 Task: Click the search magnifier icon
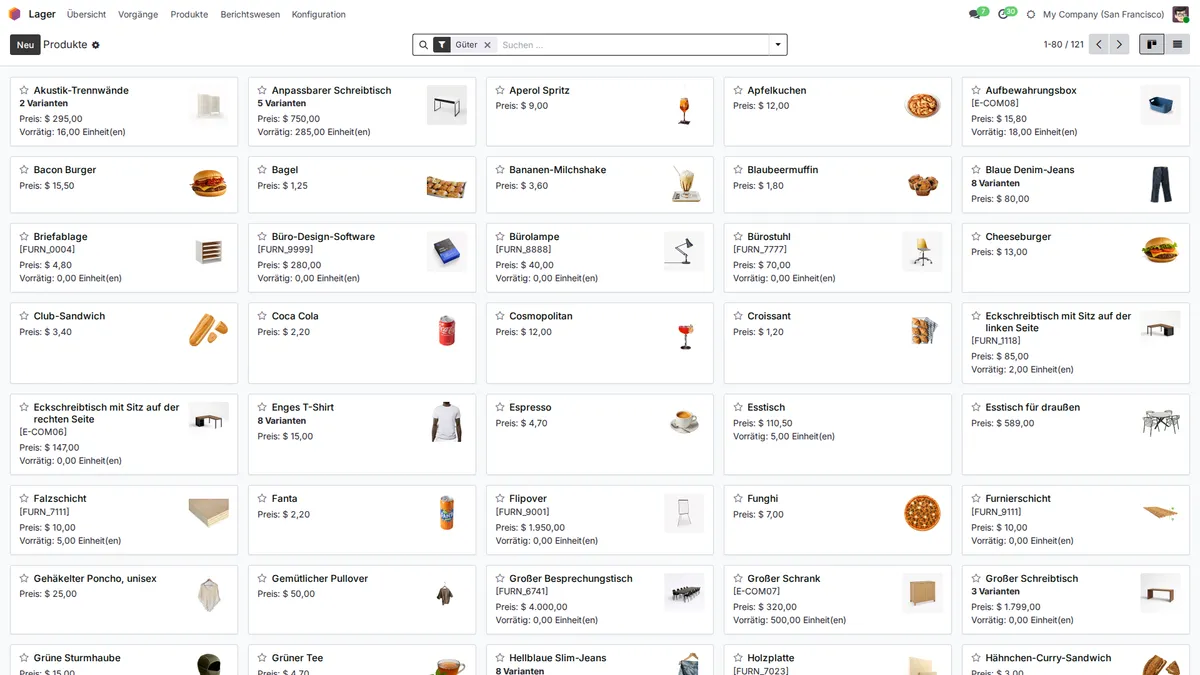pyautogui.click(x=423, y=45)
